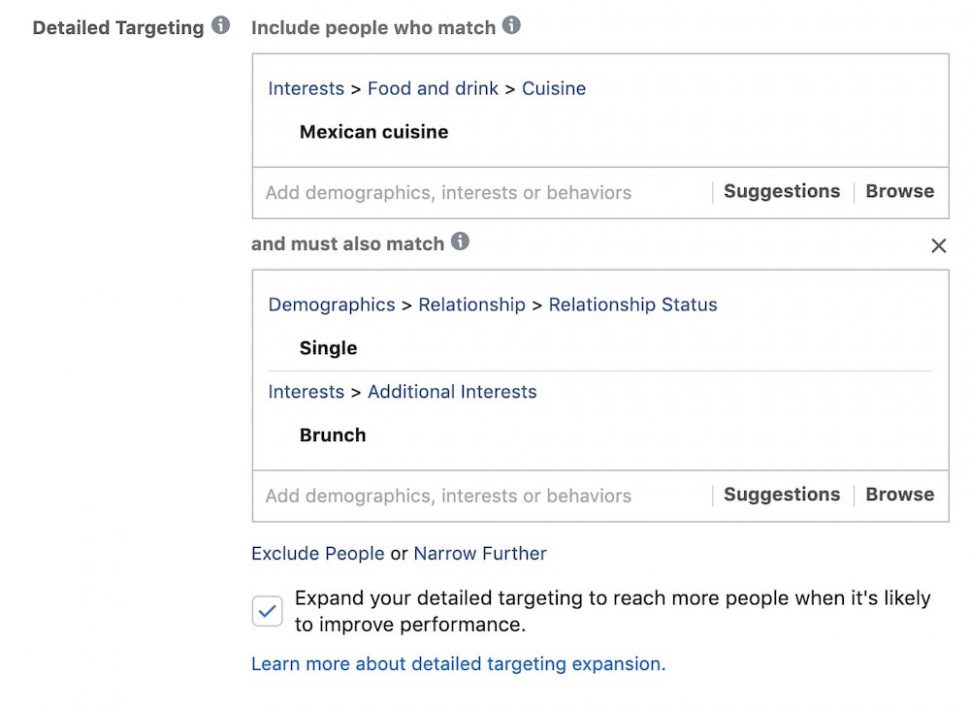This screenshot has height=706, width=970.
Task: Click the Additional Interests link
Action: [x=452, y=391]
